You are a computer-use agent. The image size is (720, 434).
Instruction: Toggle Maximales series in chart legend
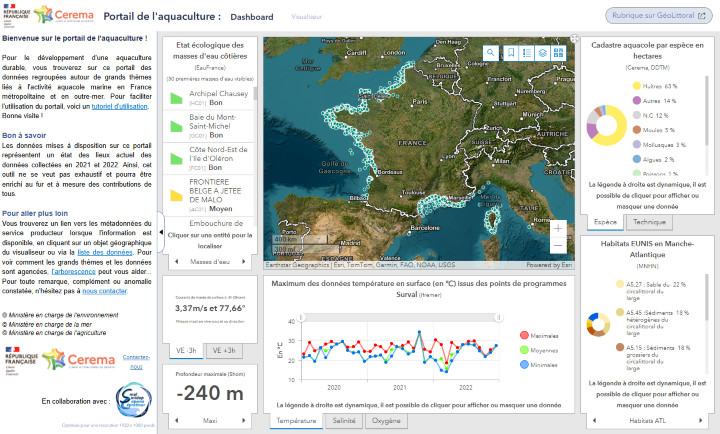(537, 335)
